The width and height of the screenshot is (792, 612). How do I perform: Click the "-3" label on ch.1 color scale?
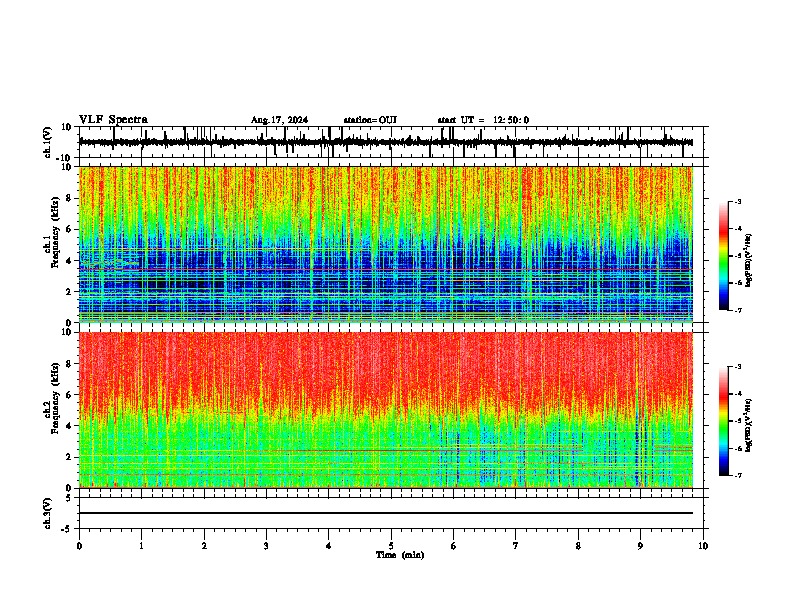(x=737, y=201)
